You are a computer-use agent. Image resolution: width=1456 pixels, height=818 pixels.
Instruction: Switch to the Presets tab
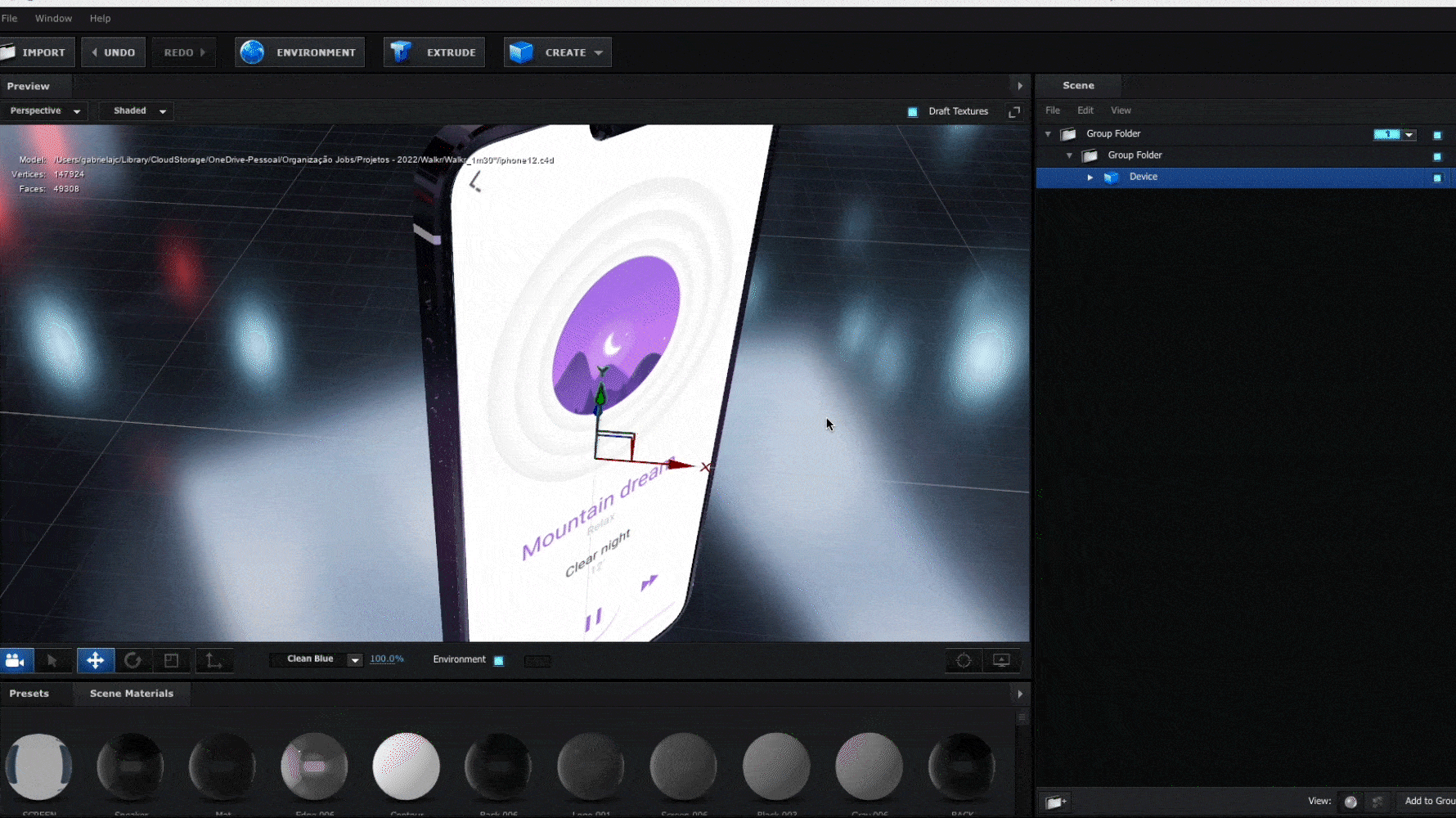[29, 694]
